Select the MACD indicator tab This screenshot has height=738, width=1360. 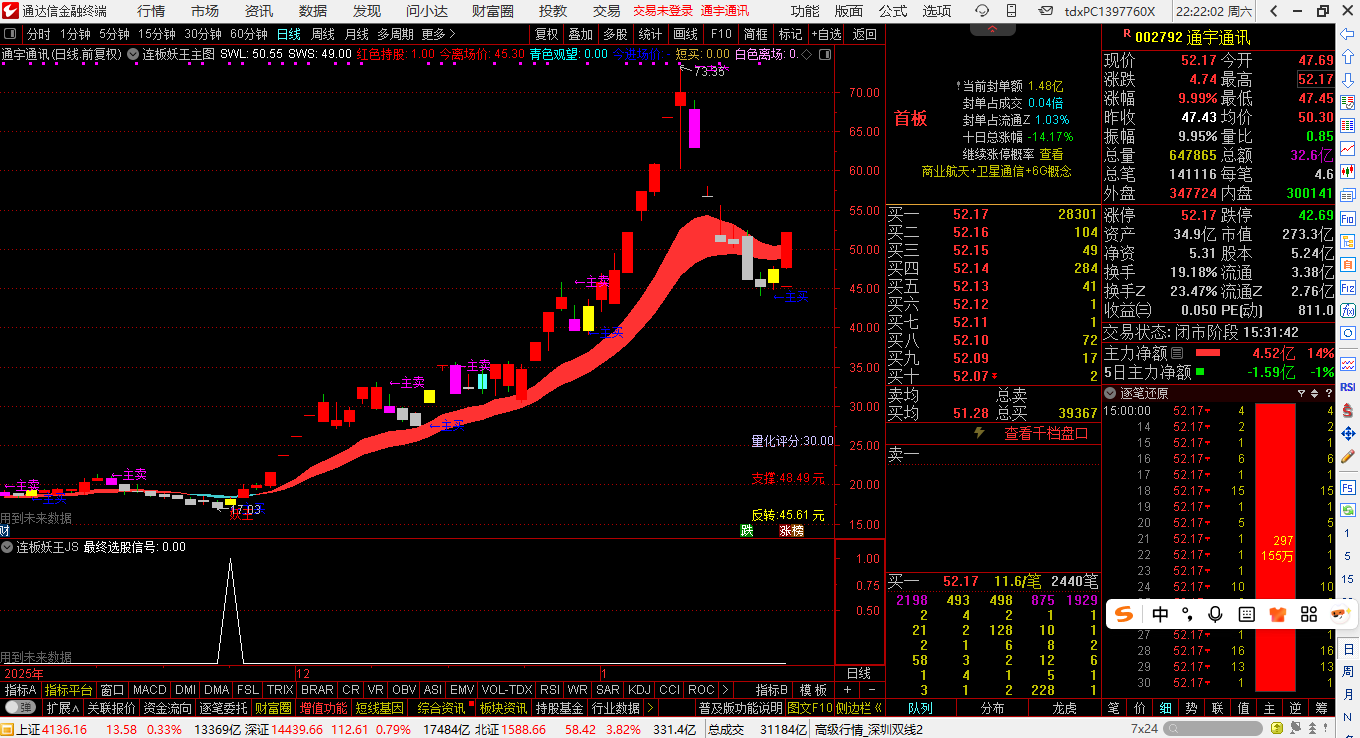tap(150, 690)
